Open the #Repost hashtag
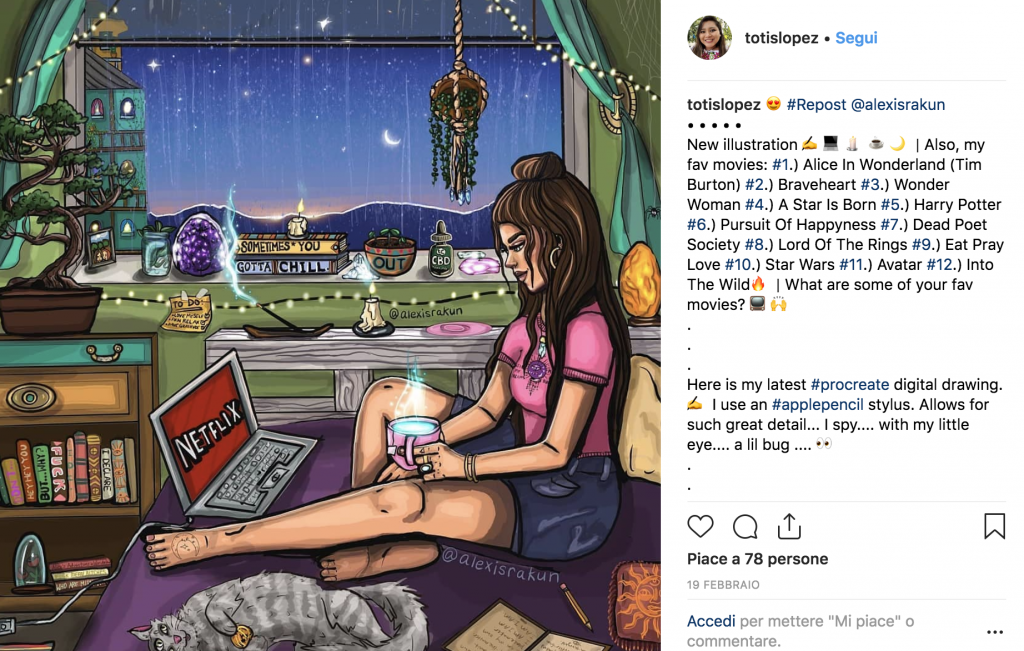1024x651 pixels. tap(816, 104)
